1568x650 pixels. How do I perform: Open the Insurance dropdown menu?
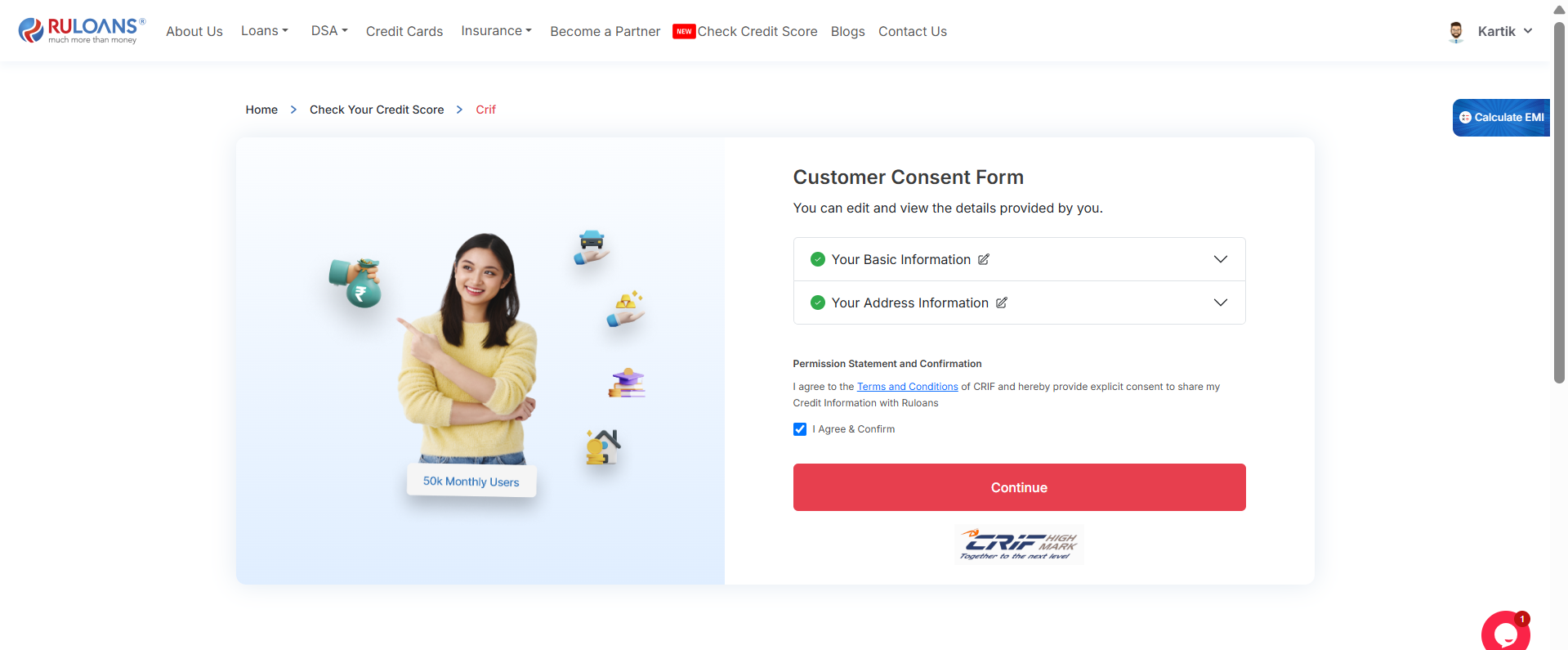[x=496, y=31]
